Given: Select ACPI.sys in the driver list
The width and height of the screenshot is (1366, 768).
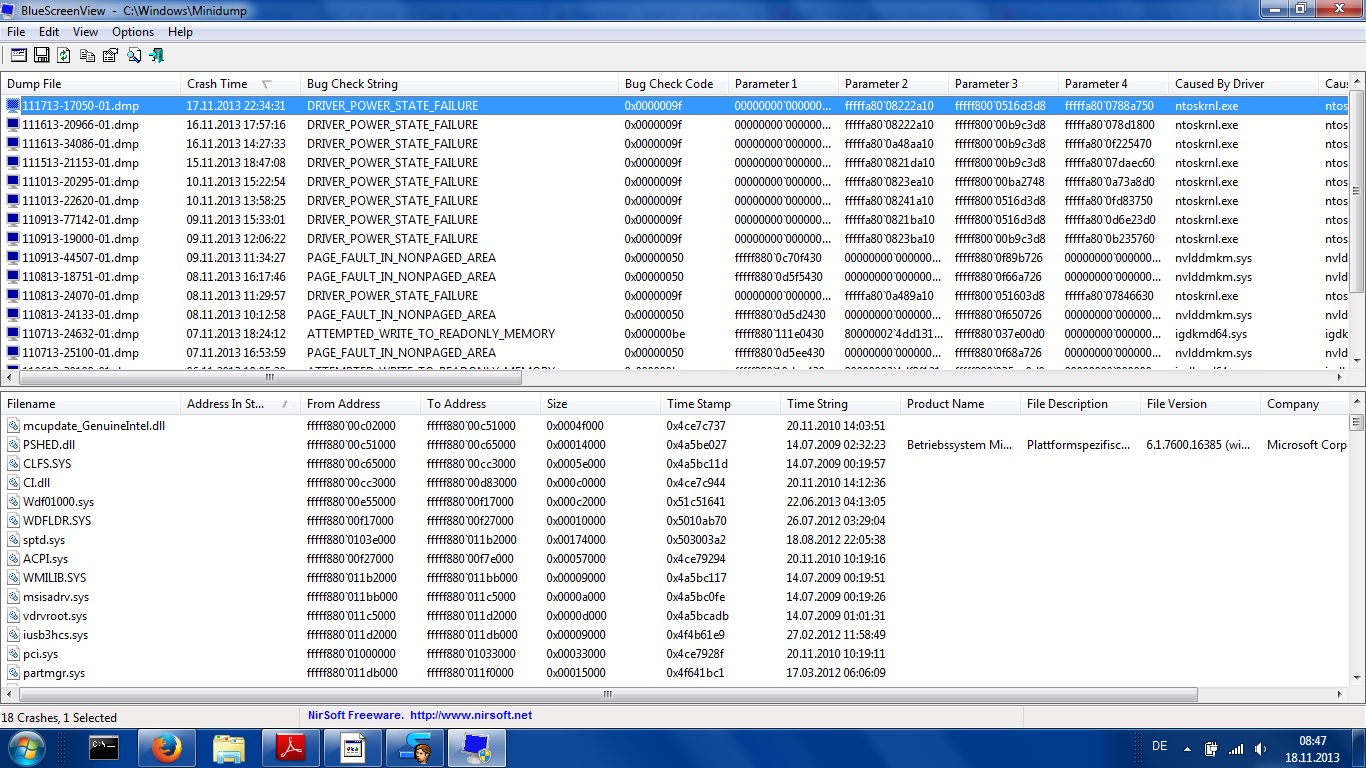Looking at the screenshot, I should pos(45,559).
